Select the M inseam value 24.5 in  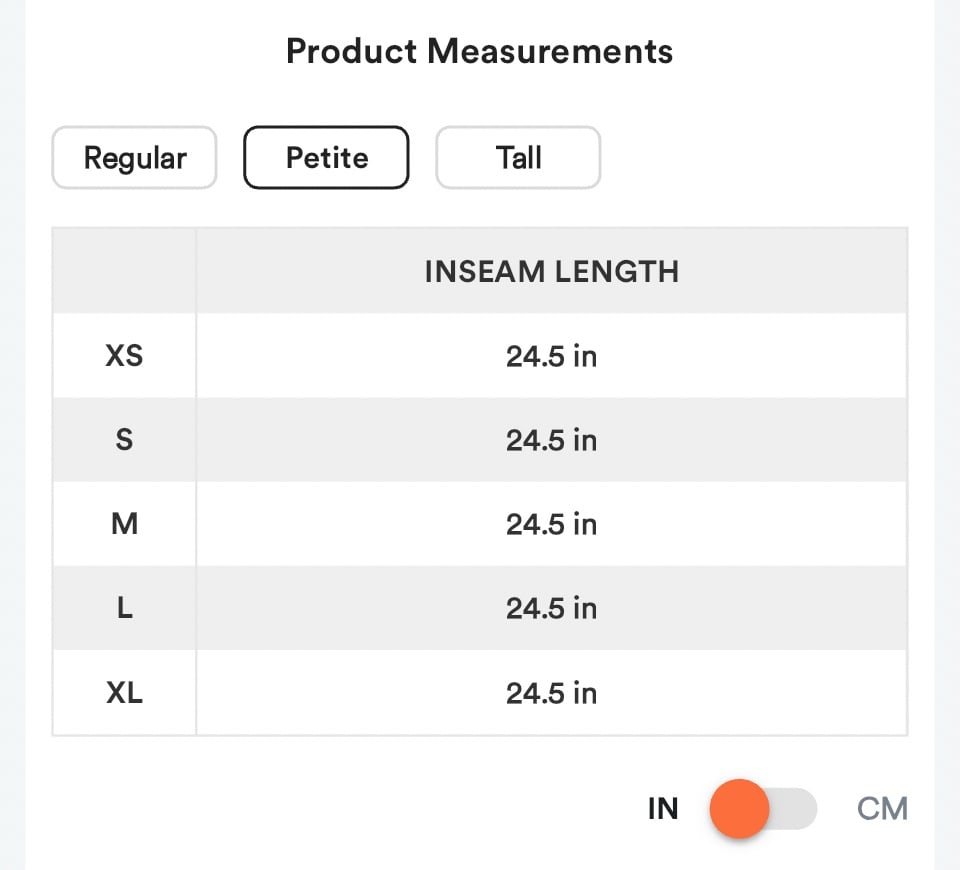click(551, 524)
